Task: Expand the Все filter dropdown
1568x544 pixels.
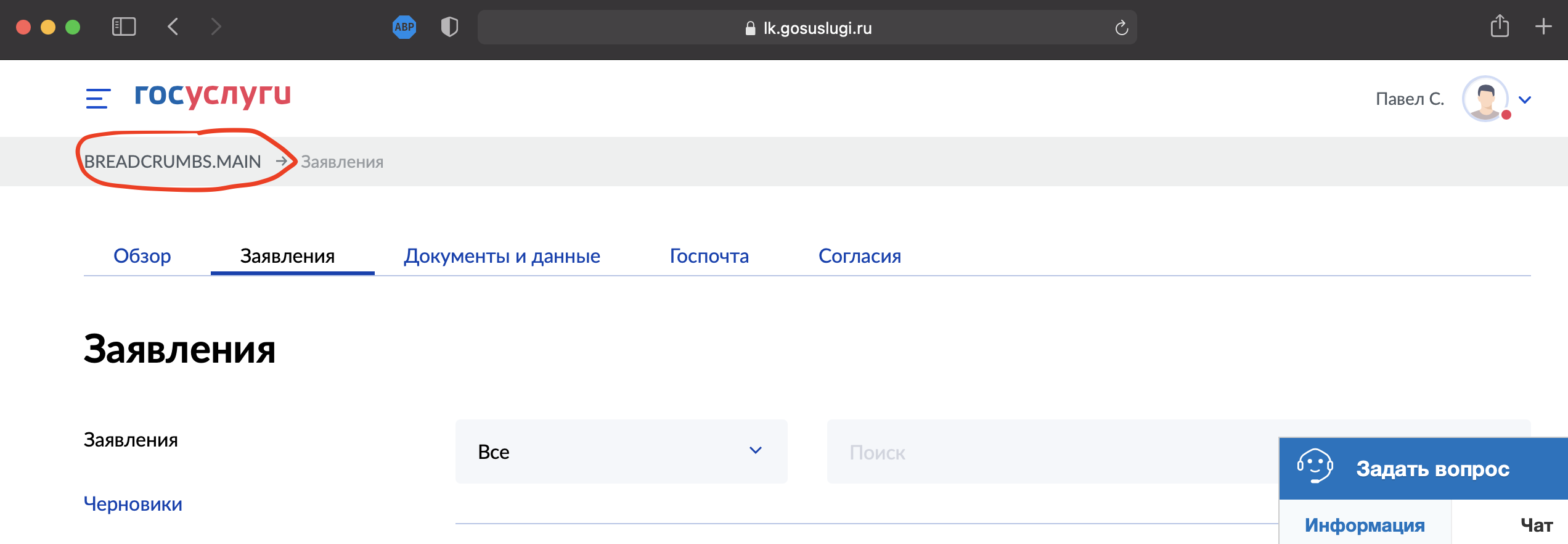Action: [621, 451]
